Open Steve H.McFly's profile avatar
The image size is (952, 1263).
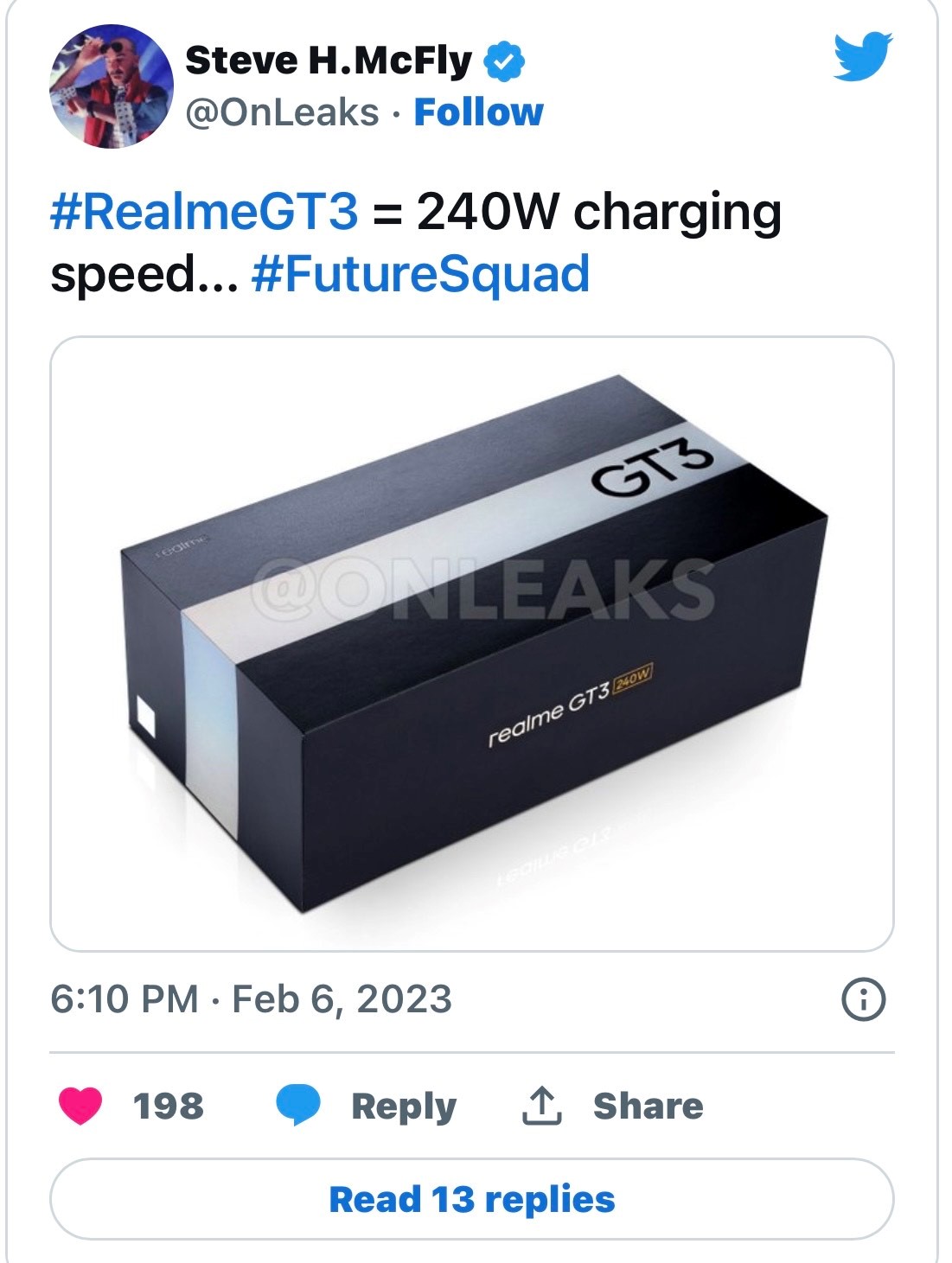click(112, 86)
